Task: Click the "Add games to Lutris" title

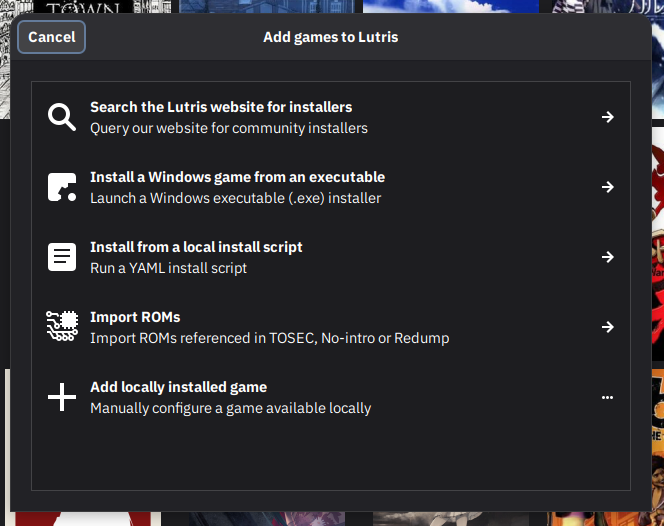Action: click(331, 37)
